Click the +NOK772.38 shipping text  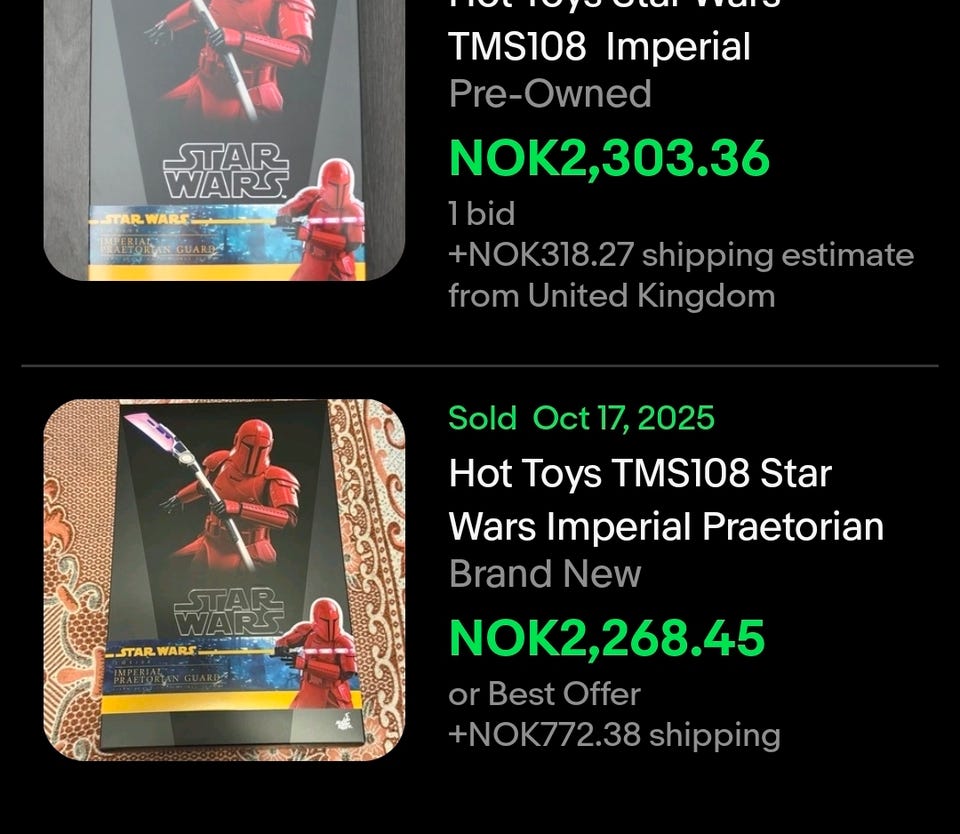tap(614, 734)
